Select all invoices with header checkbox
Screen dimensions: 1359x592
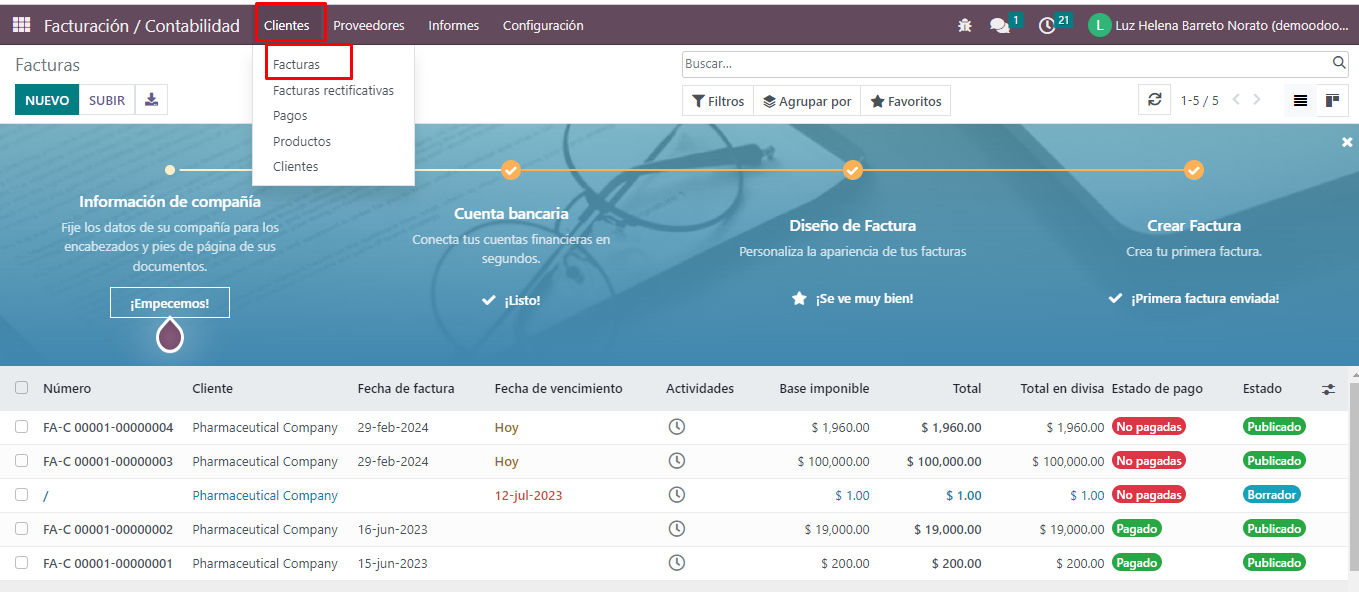[22, 388]
